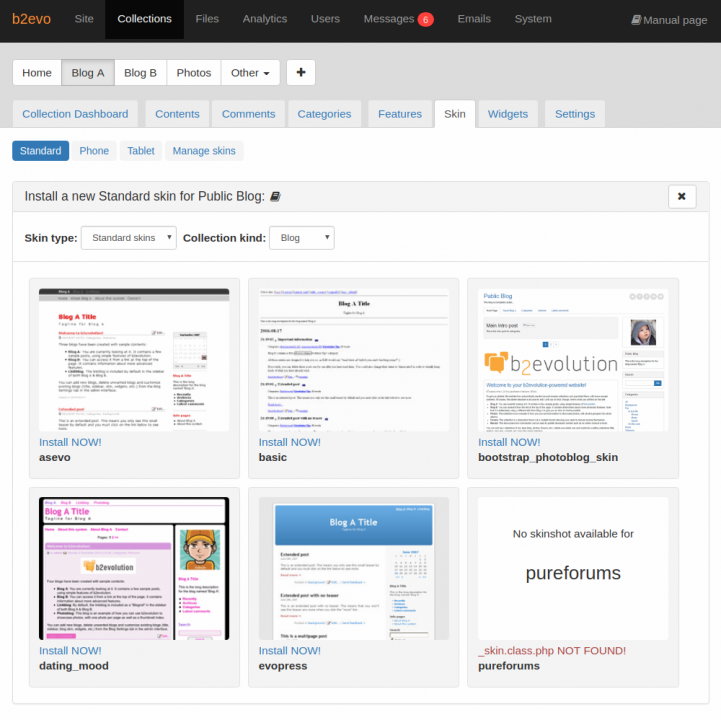Click the bootstrap_photoblog_skin screenshot
721x720 pixels.
(573, 360)
